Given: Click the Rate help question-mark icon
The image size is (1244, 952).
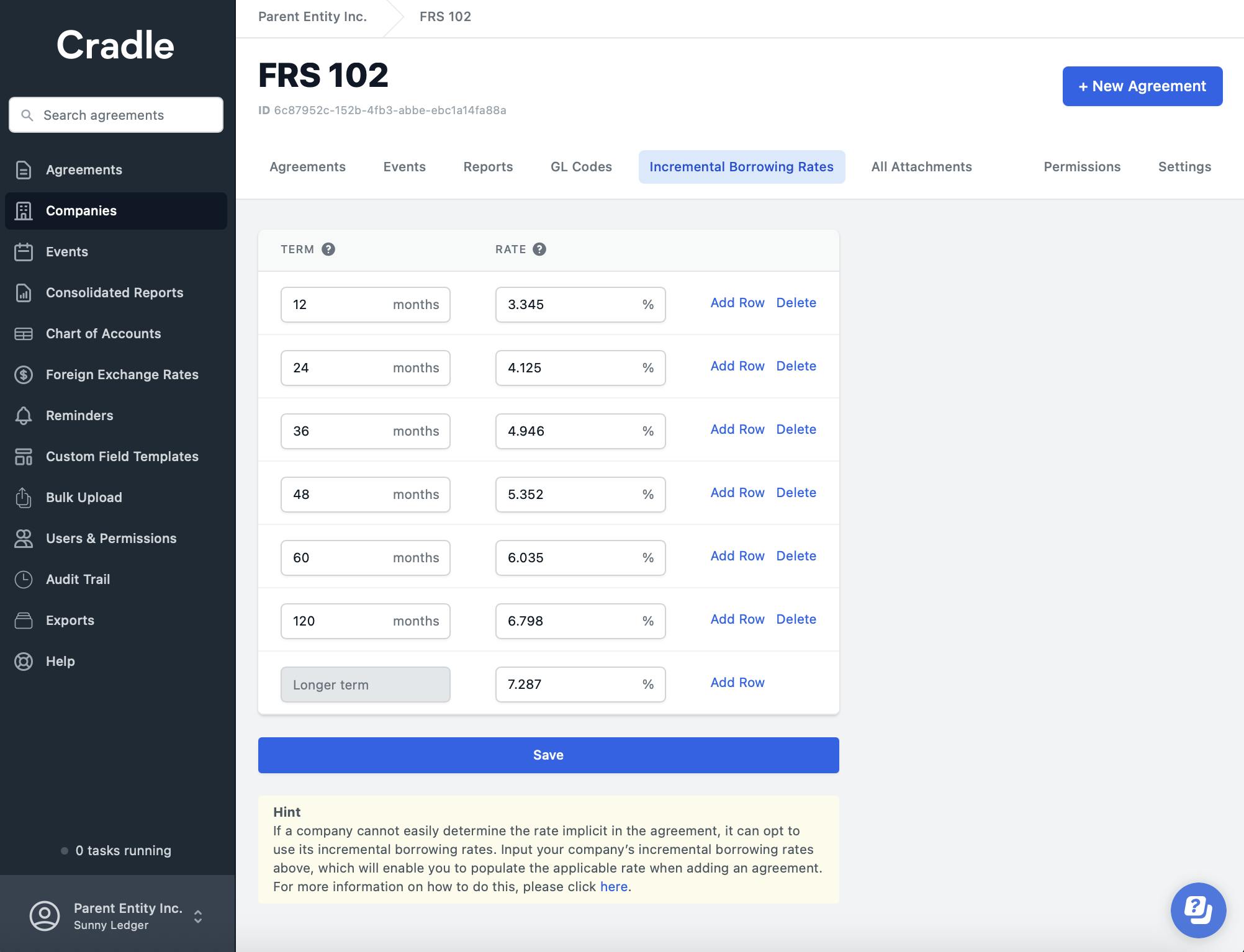Looking at the screenshot, I should click(x=539, y=249).
